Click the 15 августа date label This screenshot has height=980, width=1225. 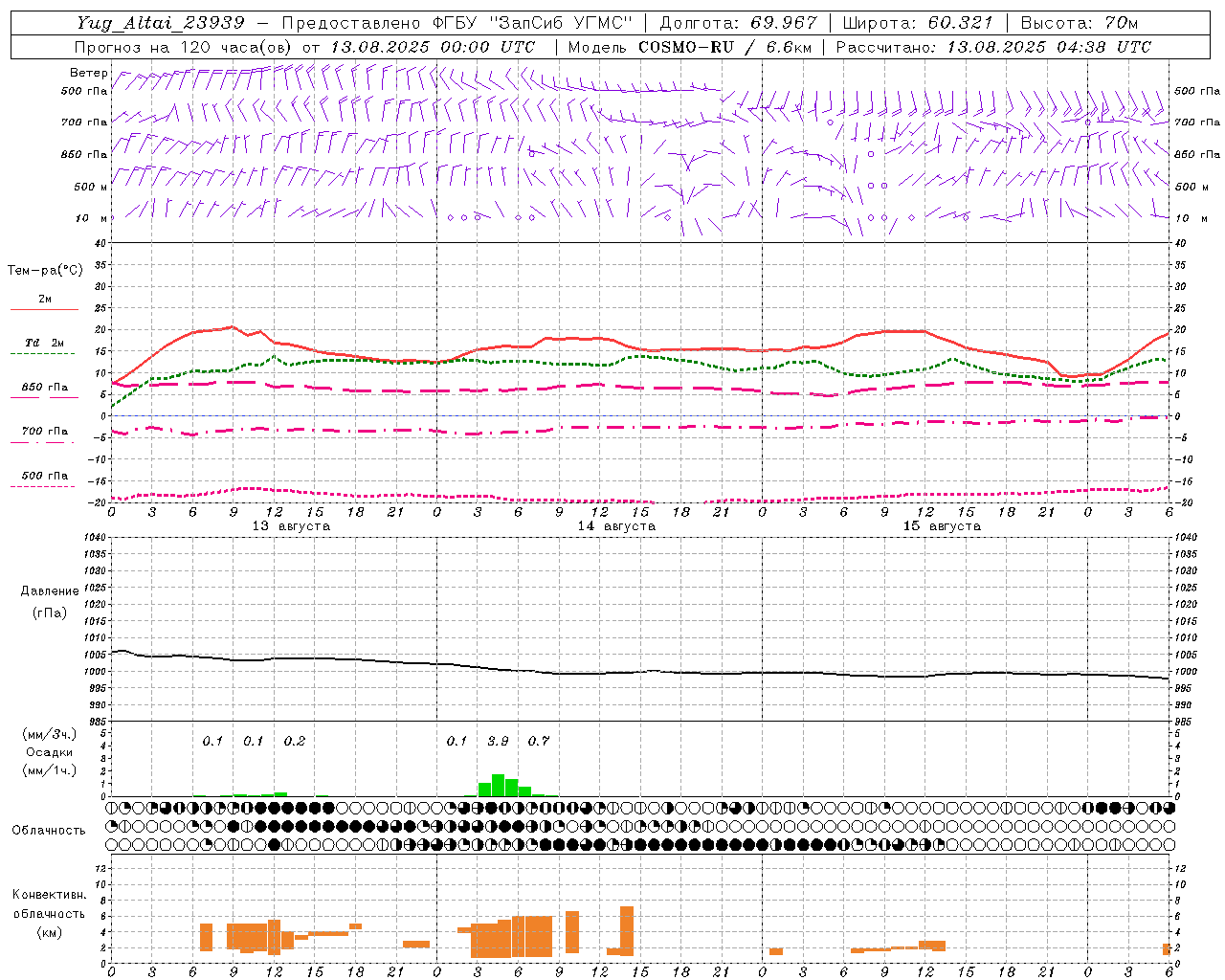(x=942, y=526)
